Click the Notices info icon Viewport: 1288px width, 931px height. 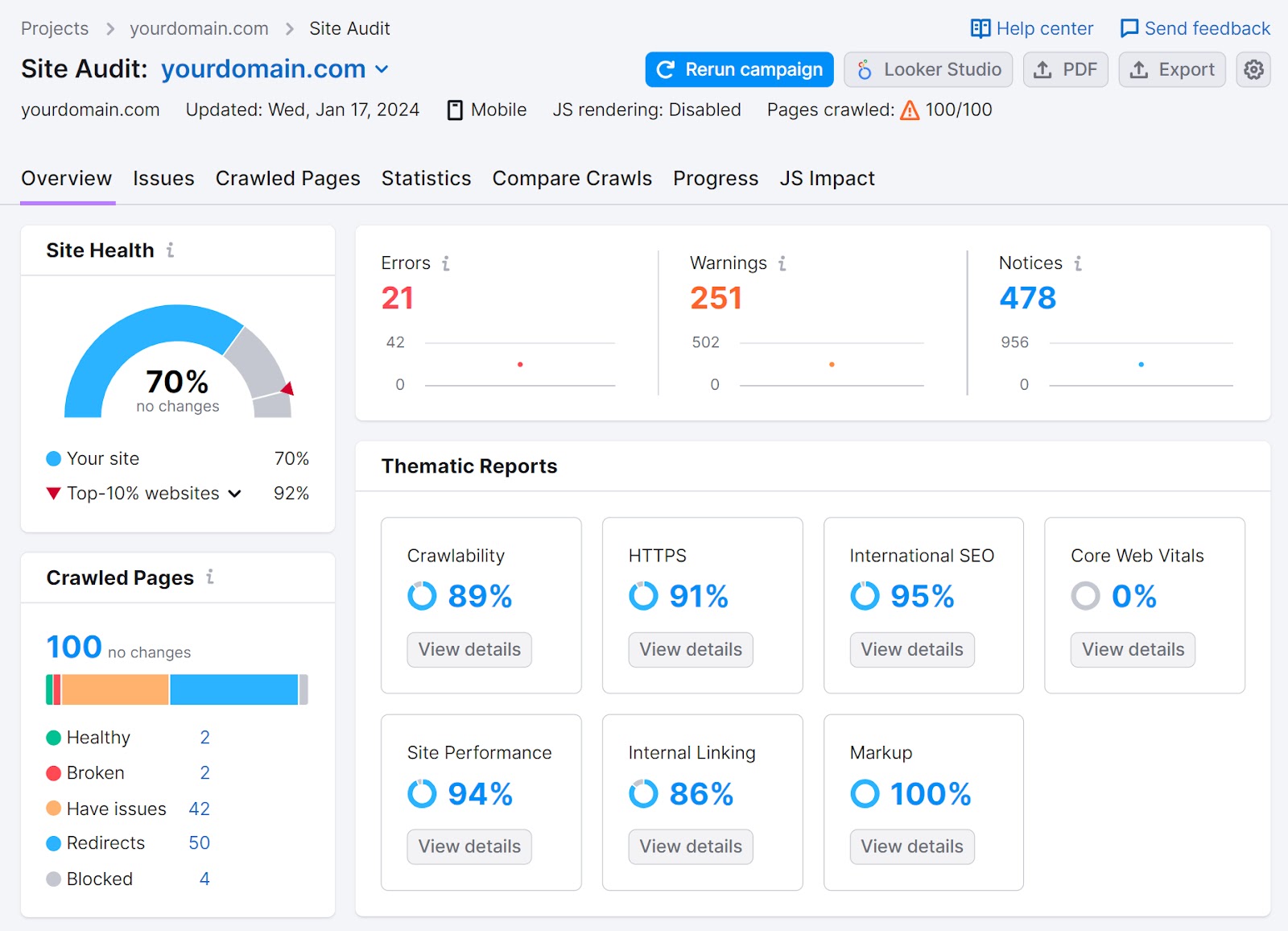coord(1077,263)
